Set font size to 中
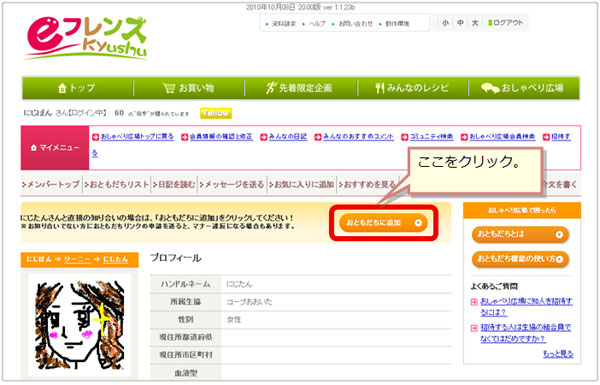Viewport: 600px width, 385px height. 460,23
